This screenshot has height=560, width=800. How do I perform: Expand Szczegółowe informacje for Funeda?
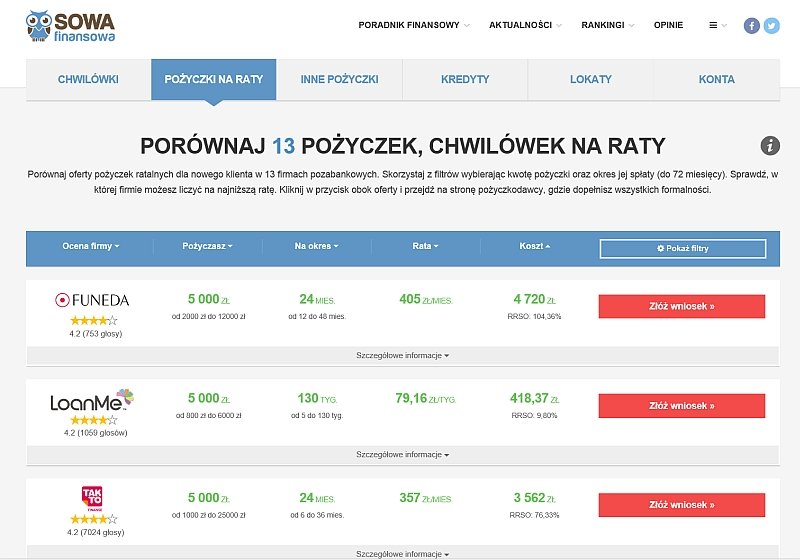click(403, 355)
